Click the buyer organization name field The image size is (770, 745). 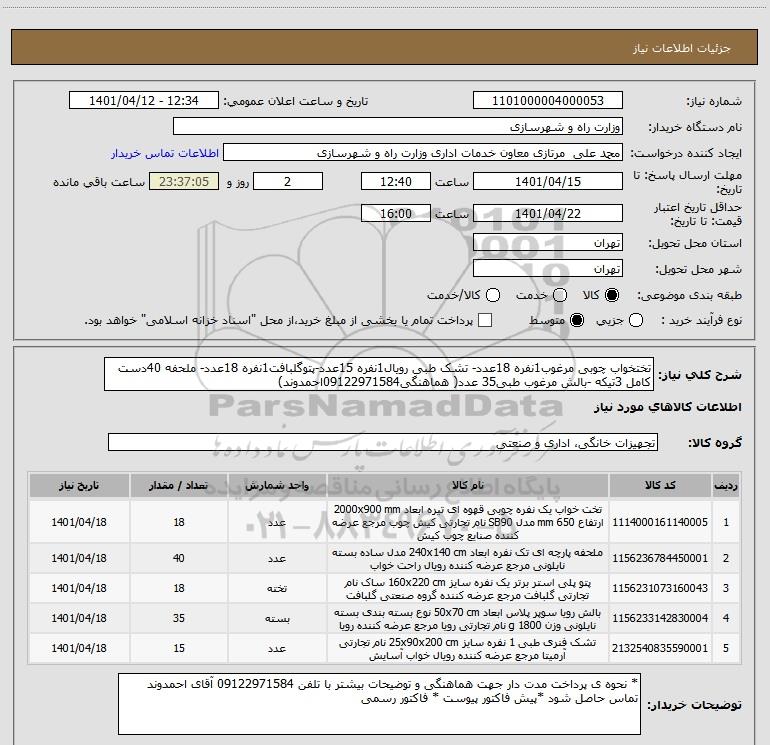(398, 127)
